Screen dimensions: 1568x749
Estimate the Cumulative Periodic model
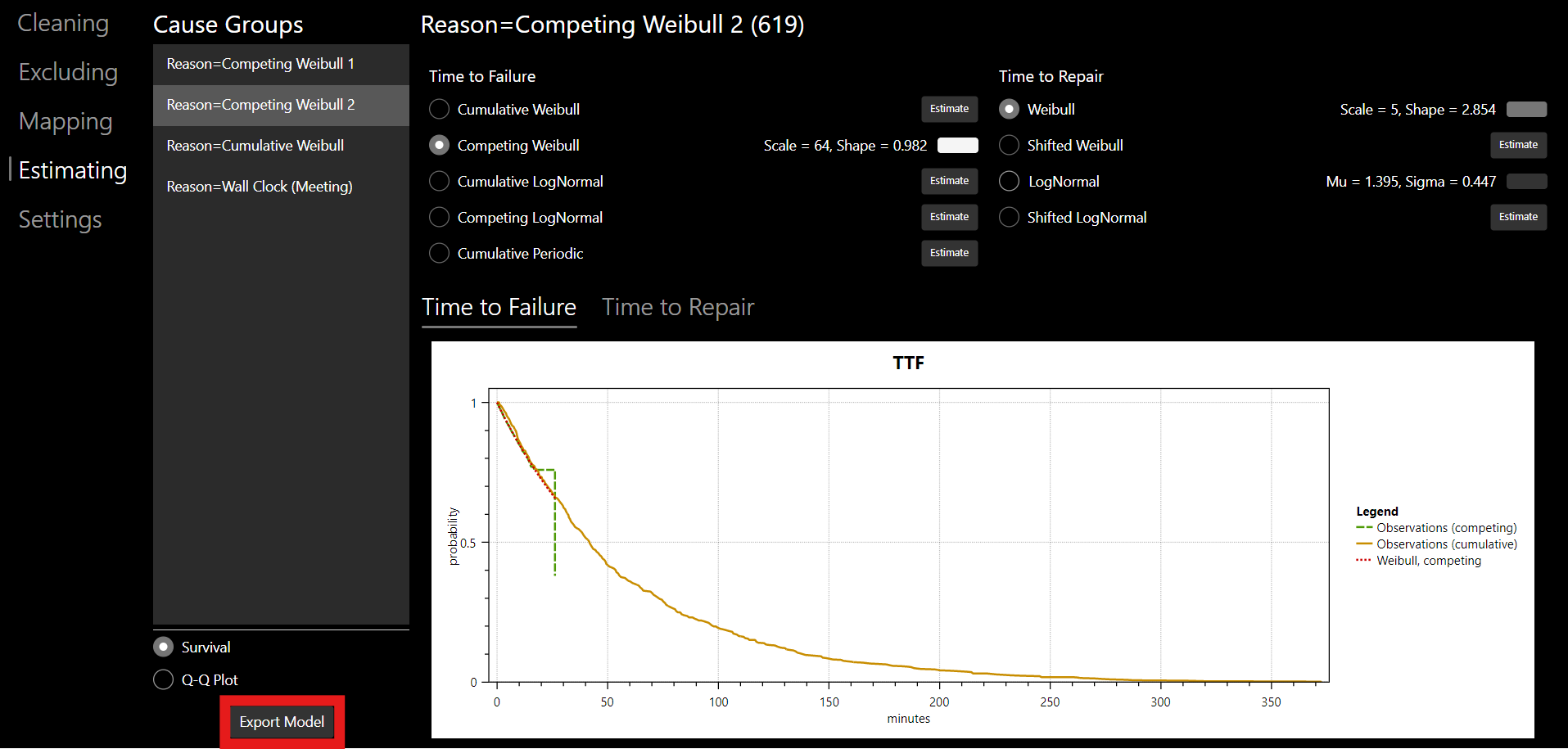949,253
